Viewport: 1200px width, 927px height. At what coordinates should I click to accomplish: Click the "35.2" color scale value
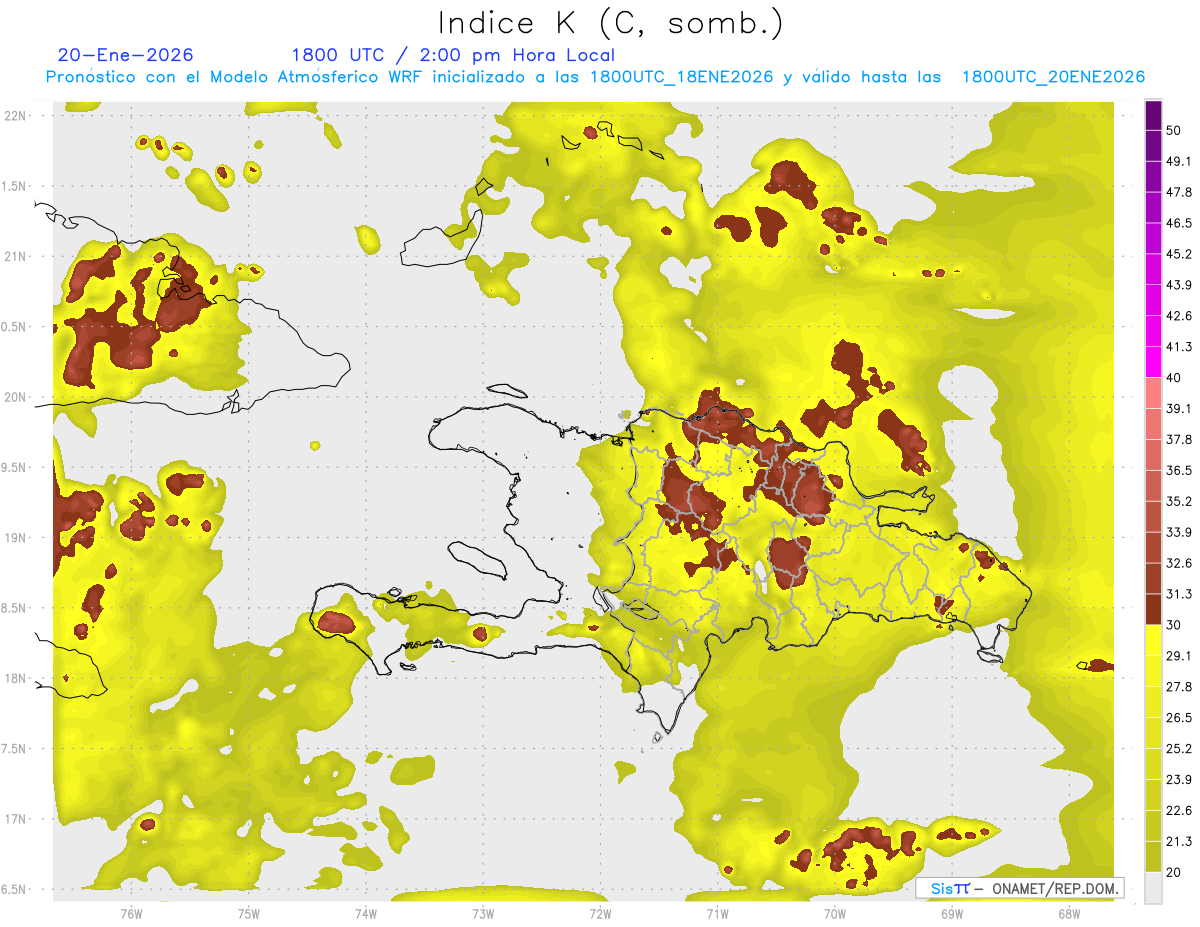tap(1179, 501)
